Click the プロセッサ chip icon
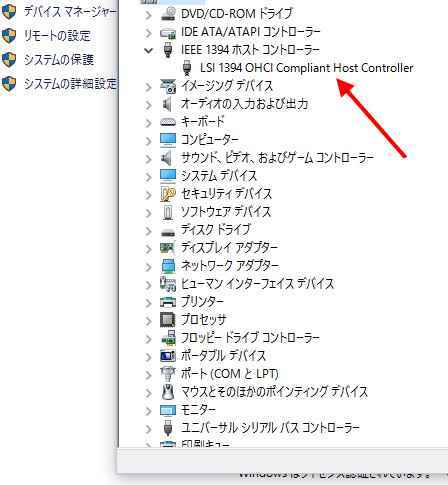The height and width of the screenshot is (485, 448). 168,320
